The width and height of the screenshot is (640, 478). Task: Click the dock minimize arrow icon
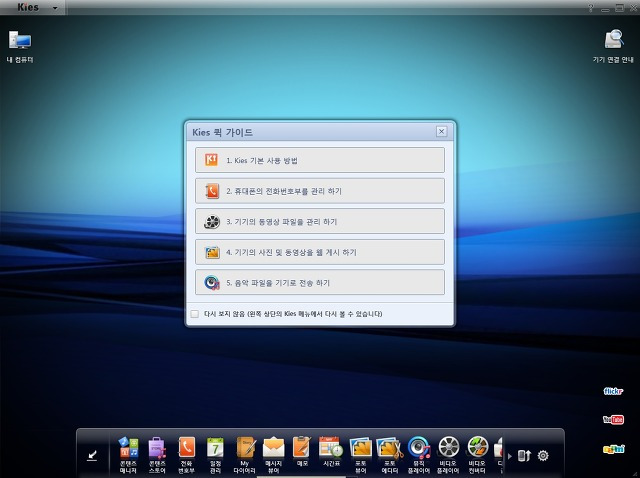[x=92, y=455]
